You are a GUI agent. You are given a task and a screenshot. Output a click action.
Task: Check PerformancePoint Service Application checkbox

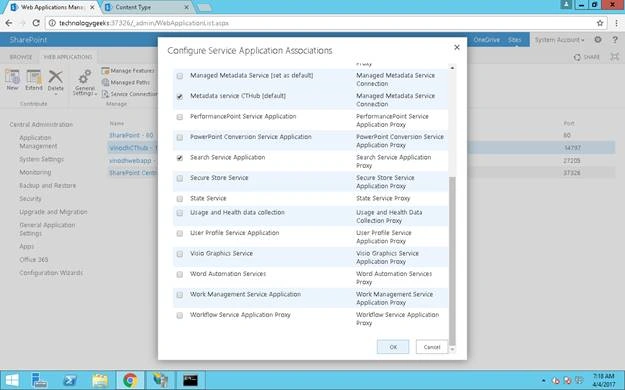(x=180, y=117)
